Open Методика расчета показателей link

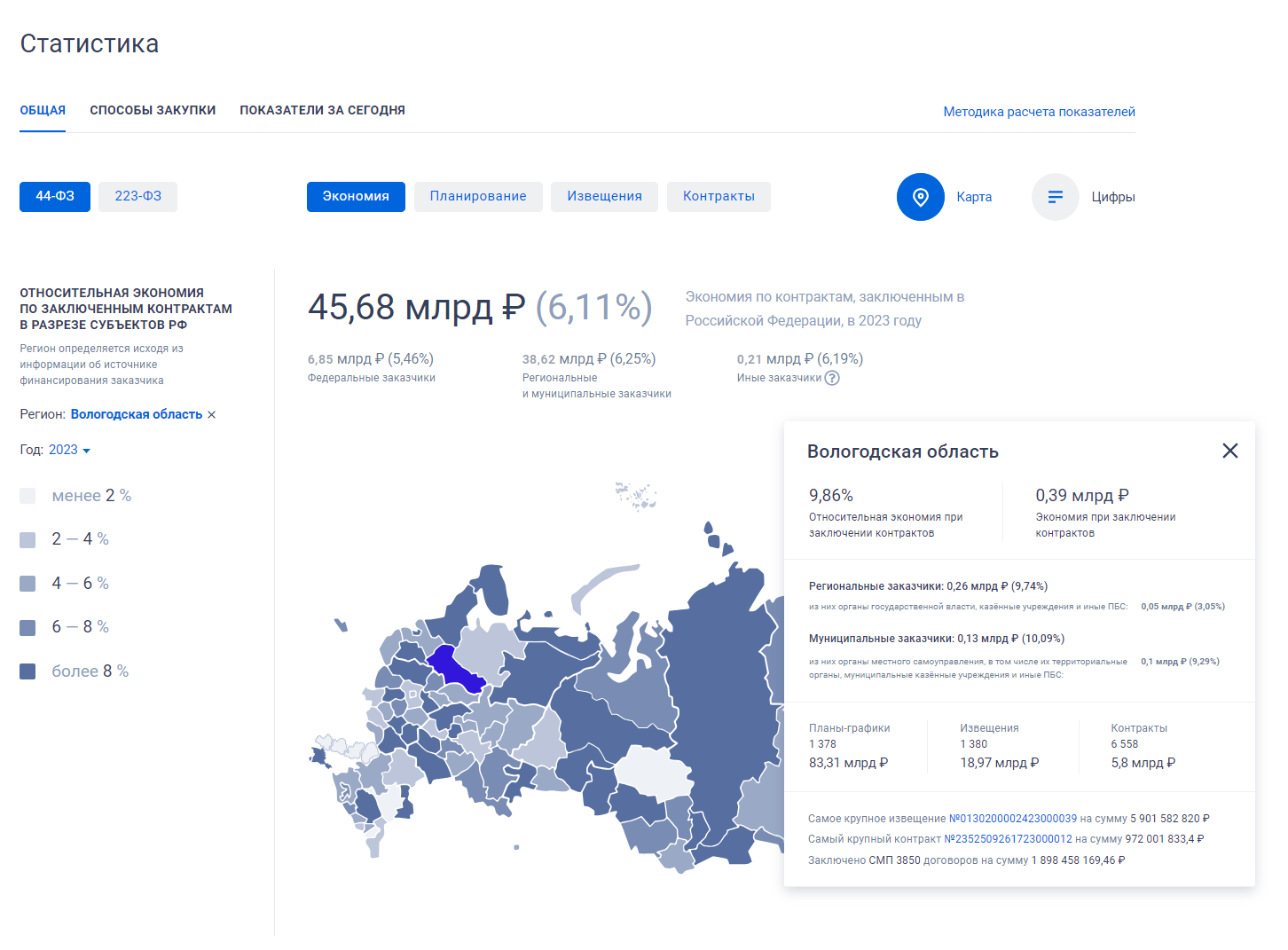(1039, 112)
